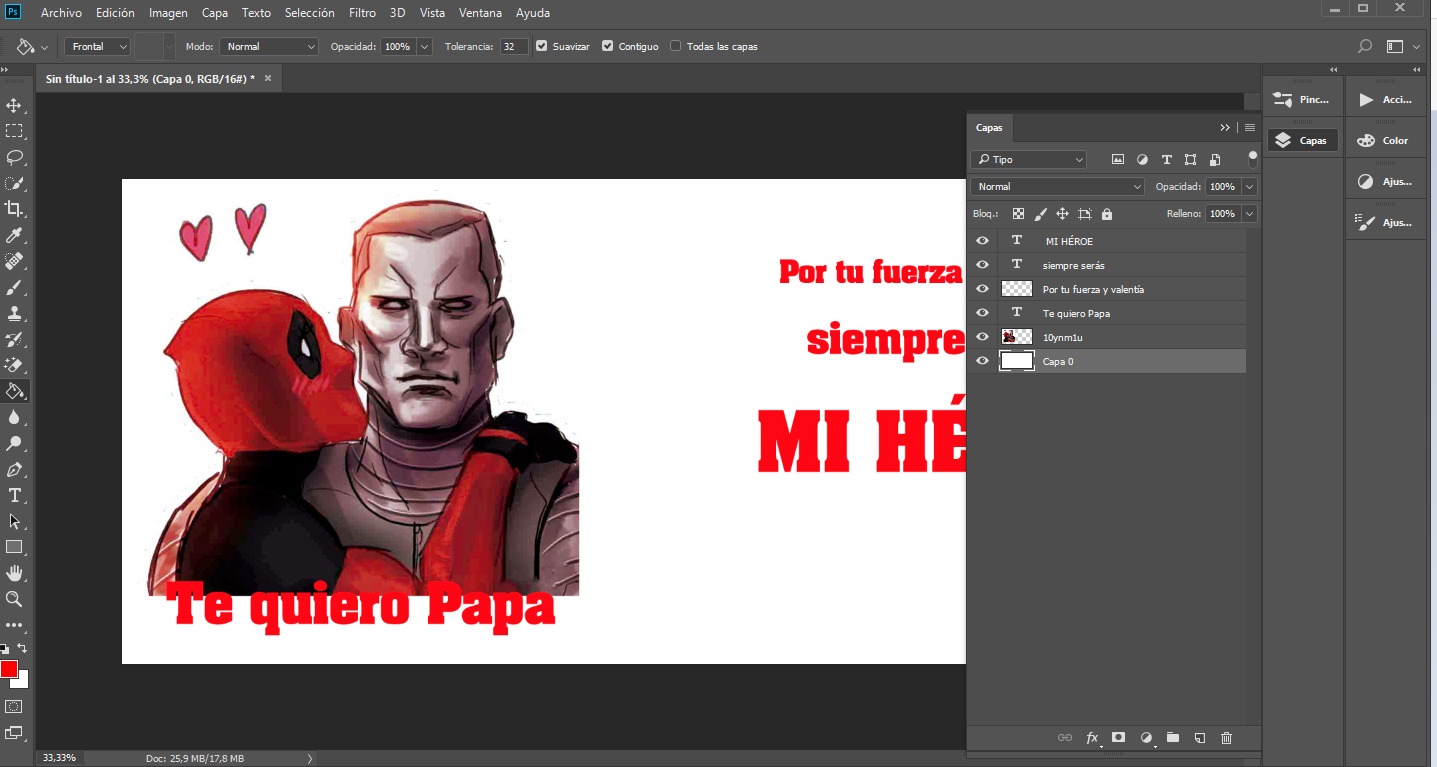This screenshot has height=767, width=1437.
Task: Disable the Contiguo option
Action: [x=608, y=45]
